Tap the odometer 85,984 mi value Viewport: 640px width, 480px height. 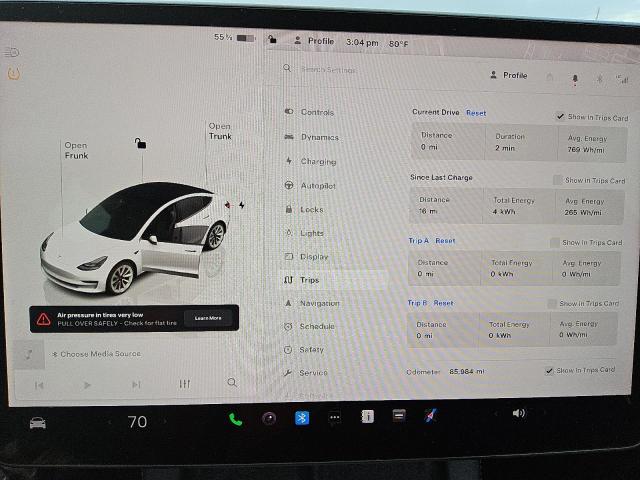click(467, 371)
